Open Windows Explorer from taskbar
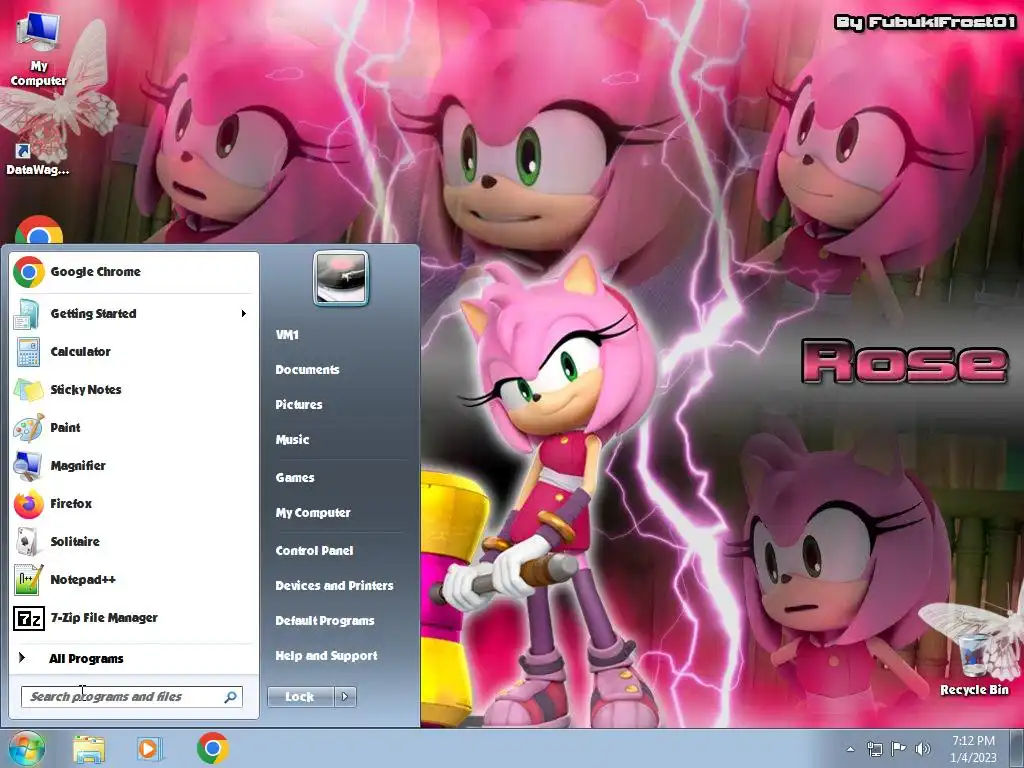The height and width of the screenshot is (768, 1024). (x=89, y=748)
